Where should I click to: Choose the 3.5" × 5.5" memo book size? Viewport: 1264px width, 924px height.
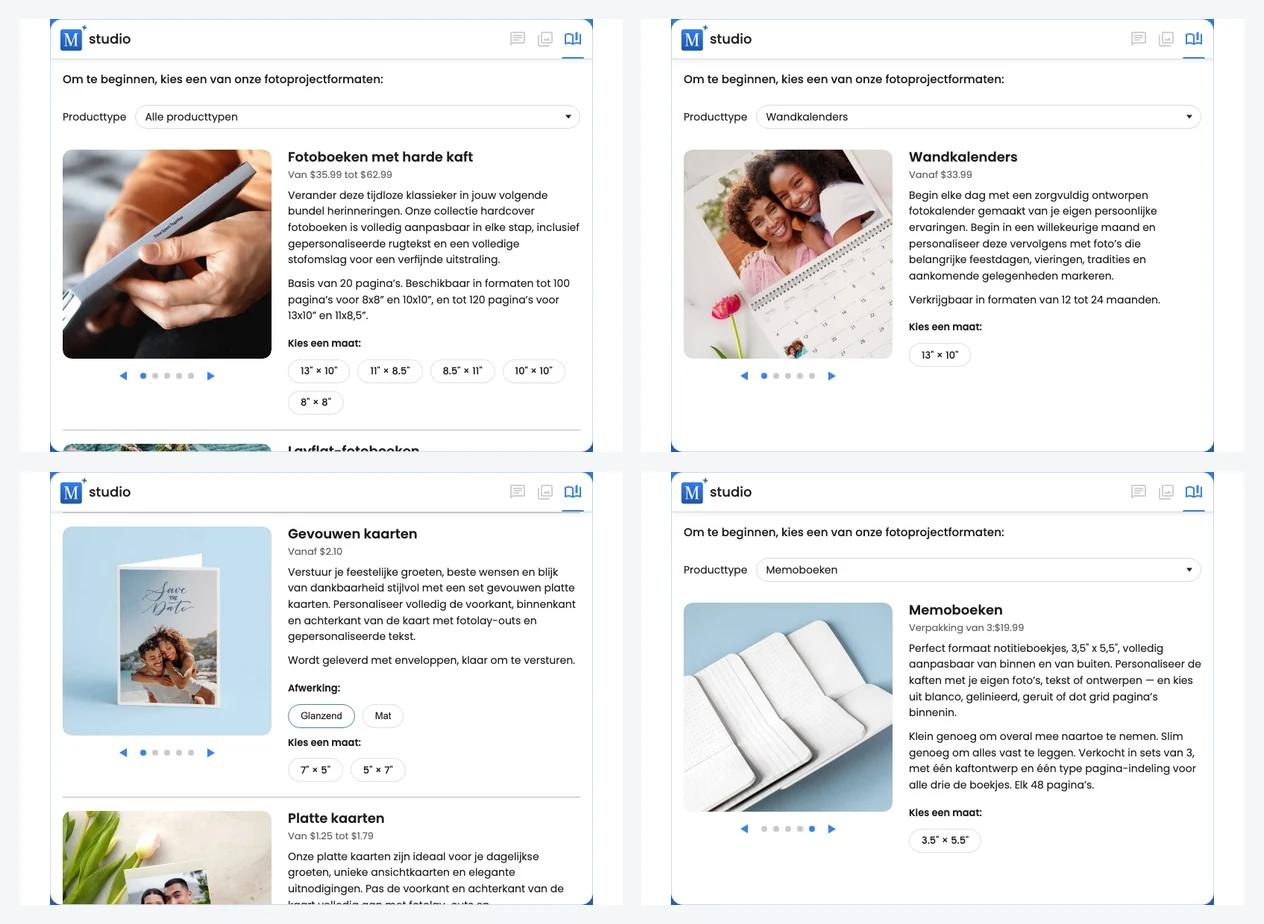click(945, 840)
